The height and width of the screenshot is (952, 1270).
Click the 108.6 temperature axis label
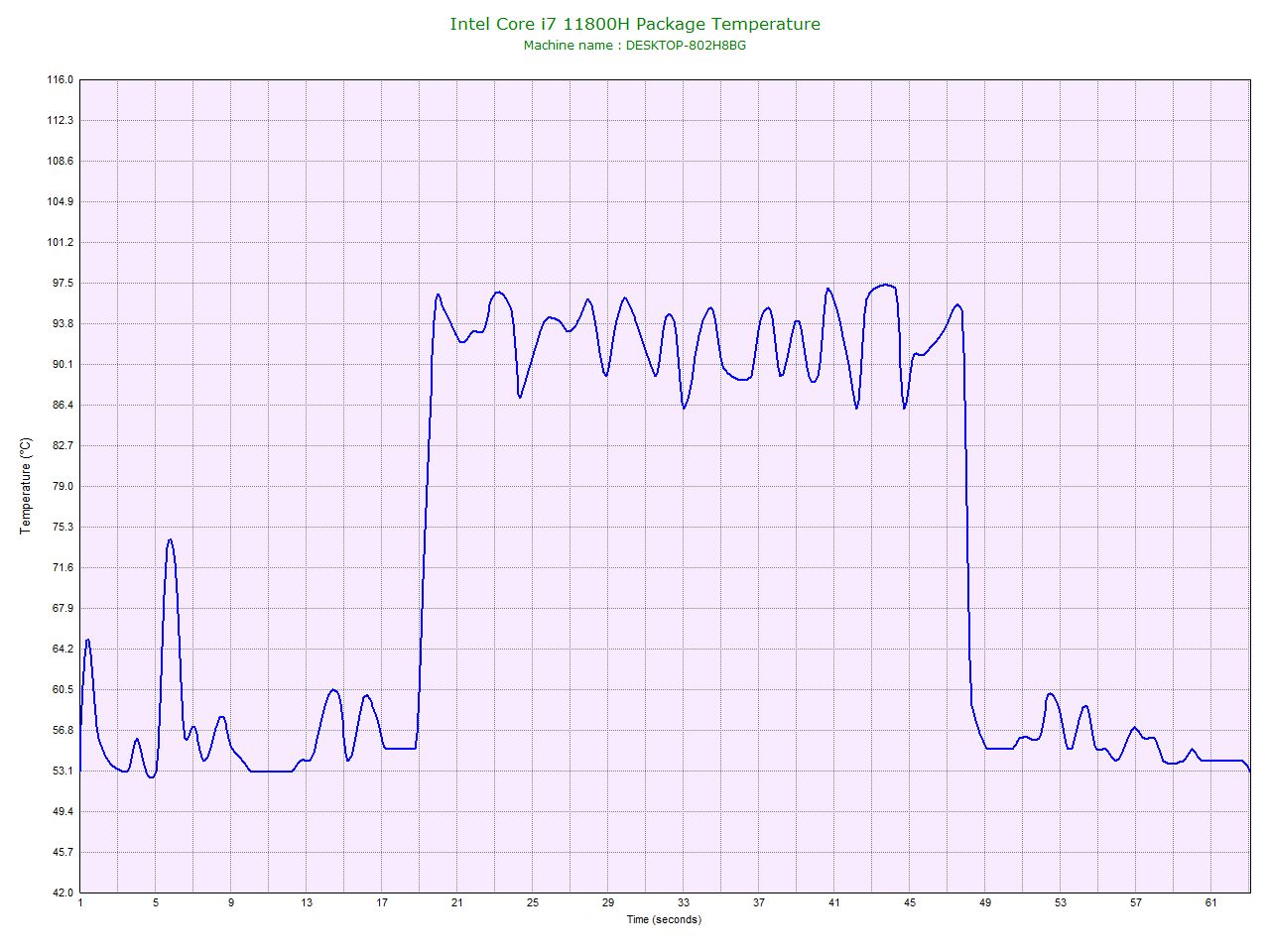click(61, 161)
